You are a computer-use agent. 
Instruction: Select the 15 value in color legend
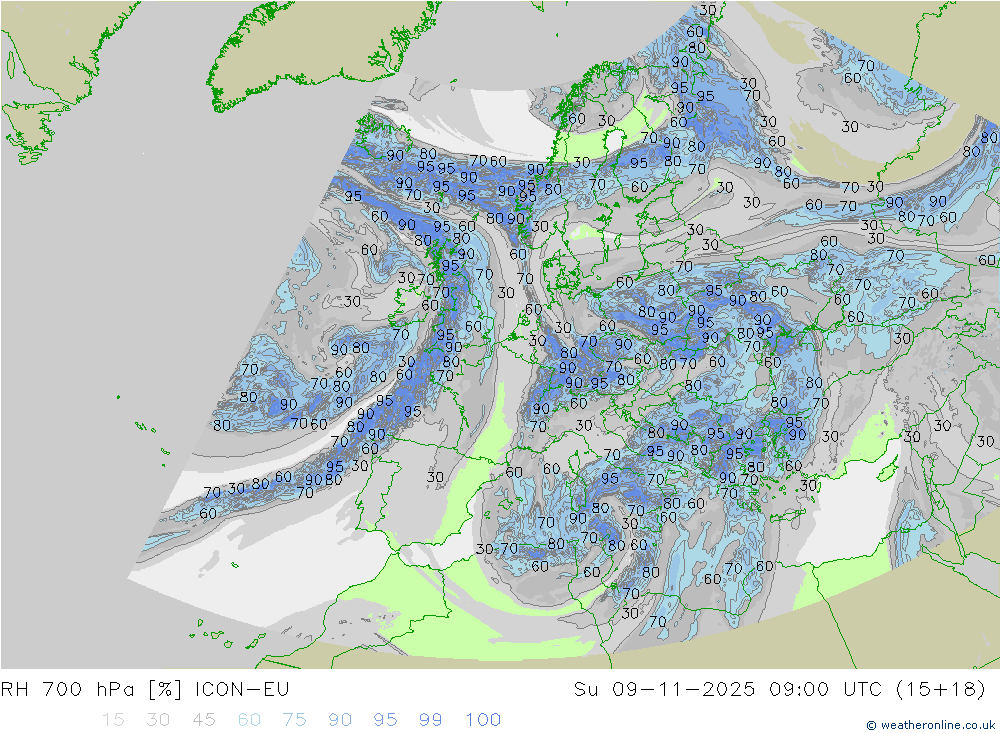(113, 720)
